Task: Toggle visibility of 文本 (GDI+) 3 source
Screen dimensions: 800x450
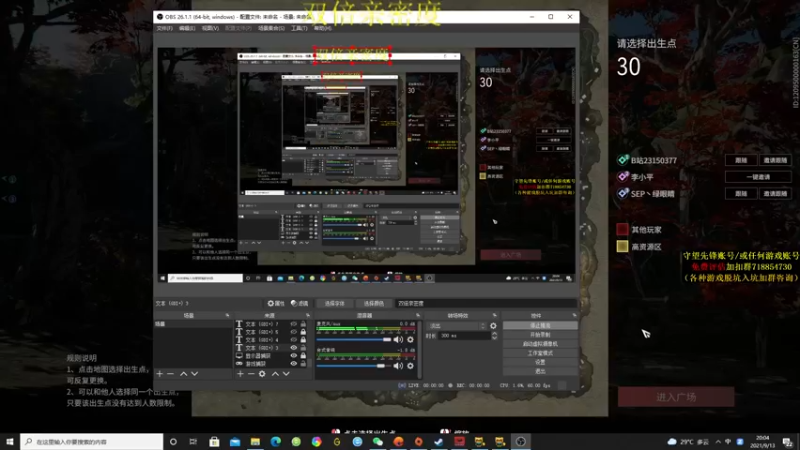Action: tap(293, 347)
